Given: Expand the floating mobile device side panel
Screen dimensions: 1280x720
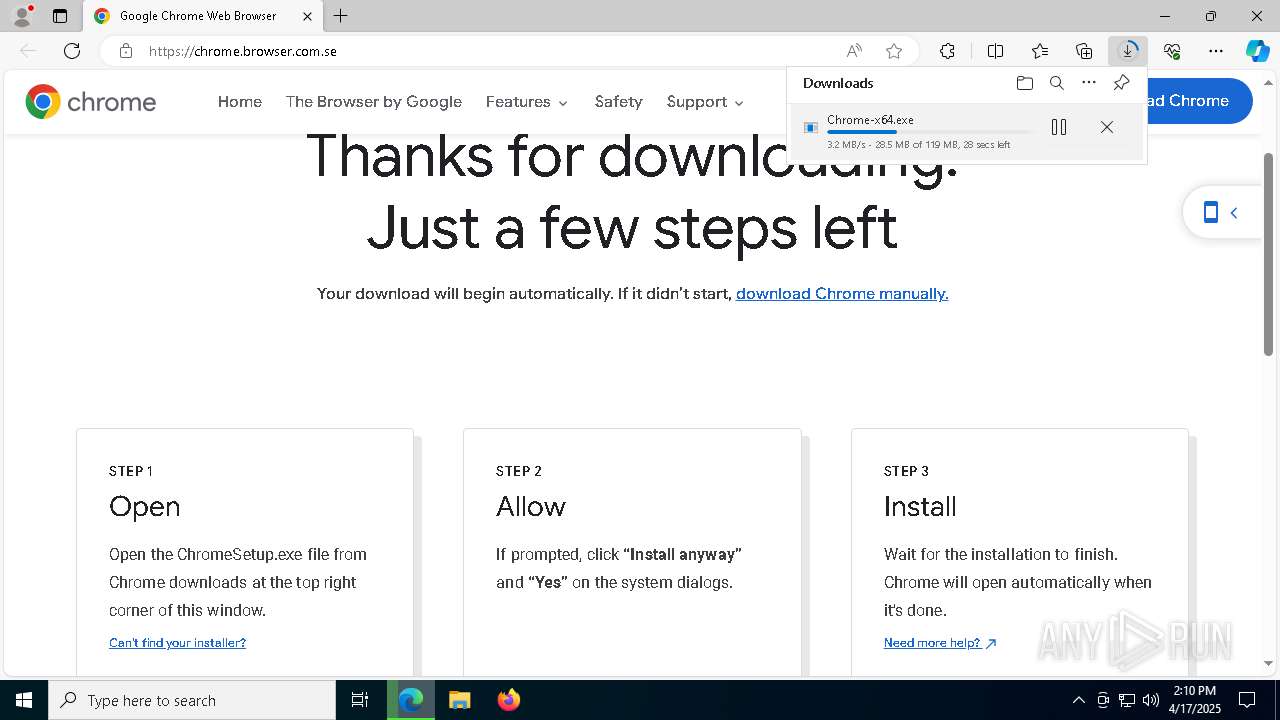Looking at the screenshot, I should click(1221, 212).
